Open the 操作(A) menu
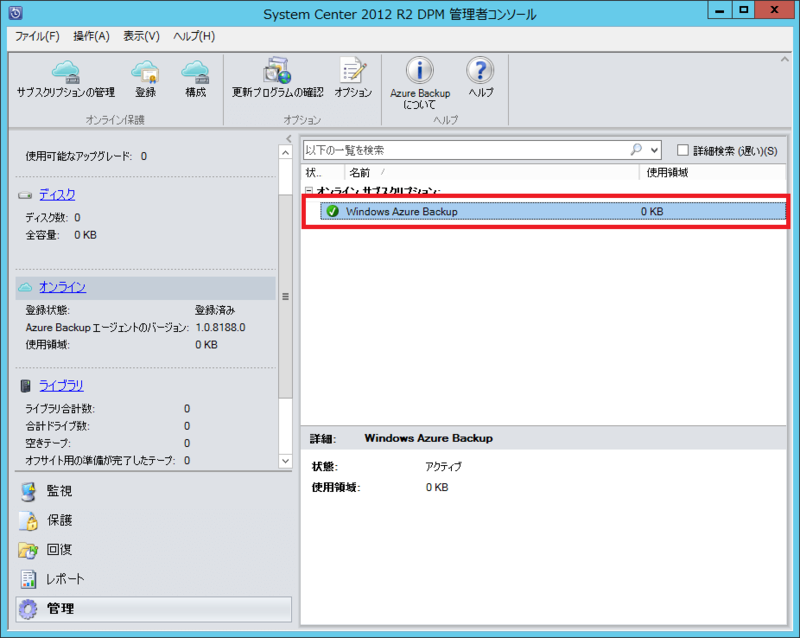Image resolution: width=800 pixels, height=638 pixels. 91,36
